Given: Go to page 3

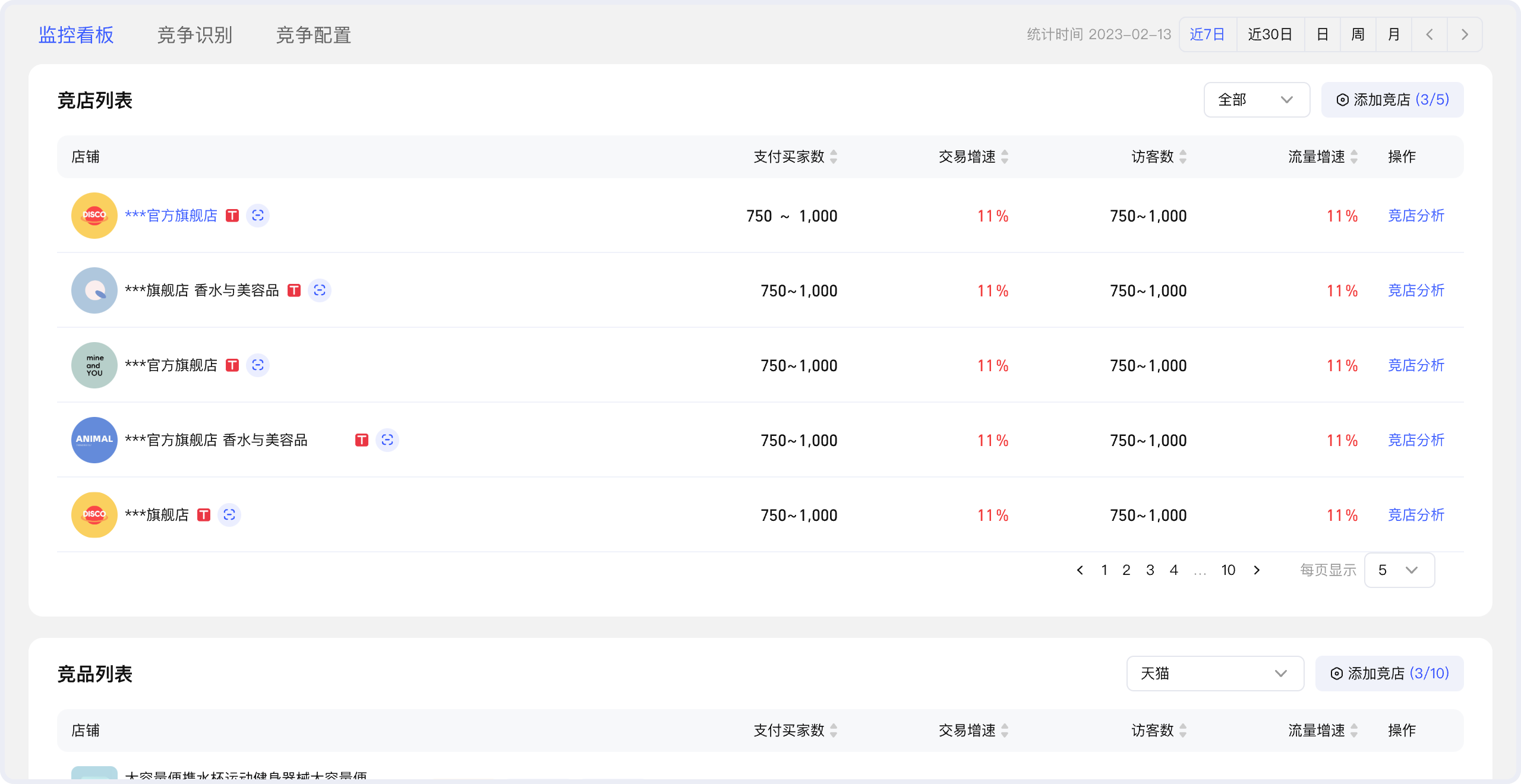Looking at the screenshot, I should [1150, 570].
